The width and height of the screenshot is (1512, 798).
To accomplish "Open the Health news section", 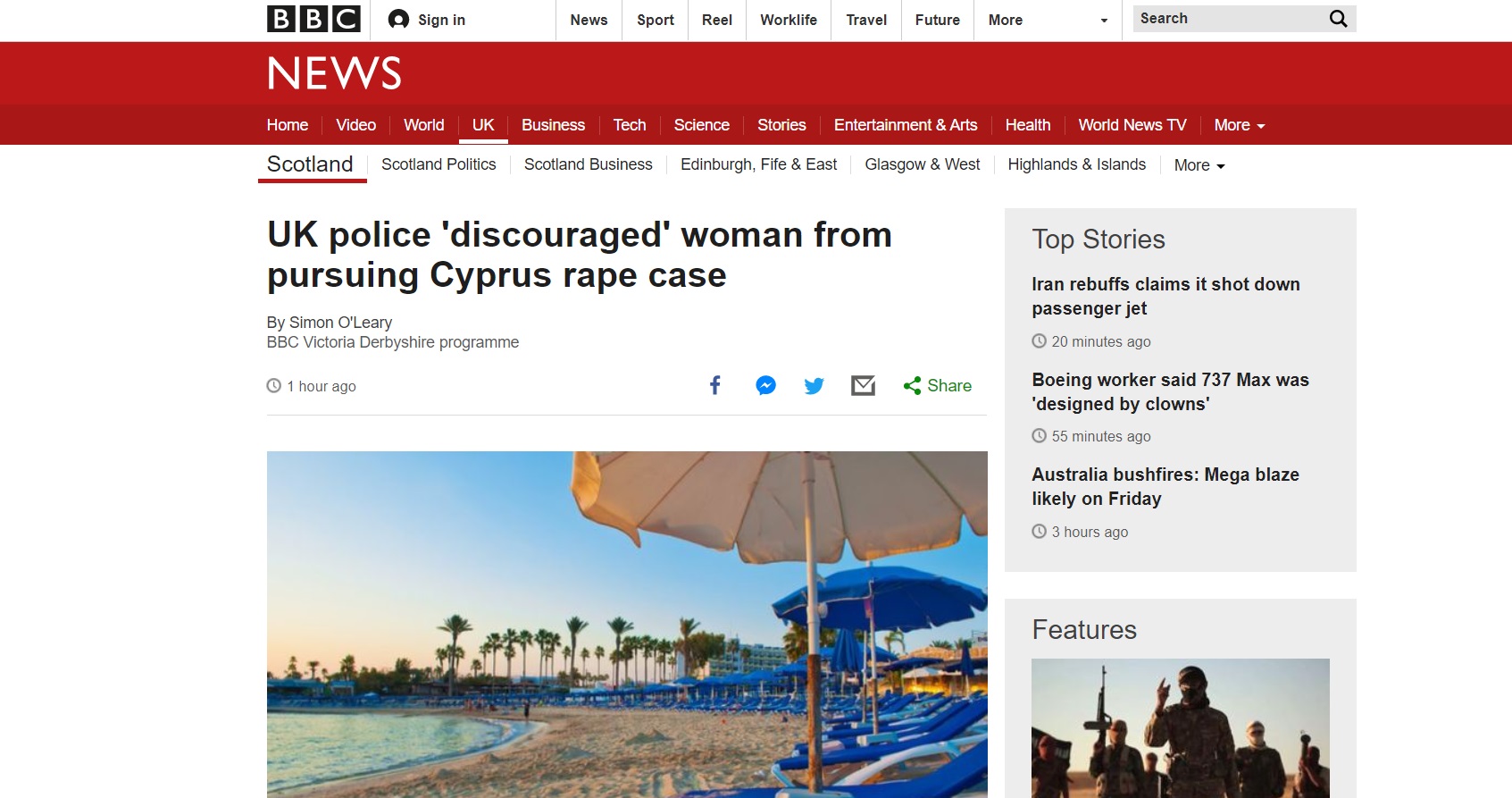I will tap(1028, 125).
